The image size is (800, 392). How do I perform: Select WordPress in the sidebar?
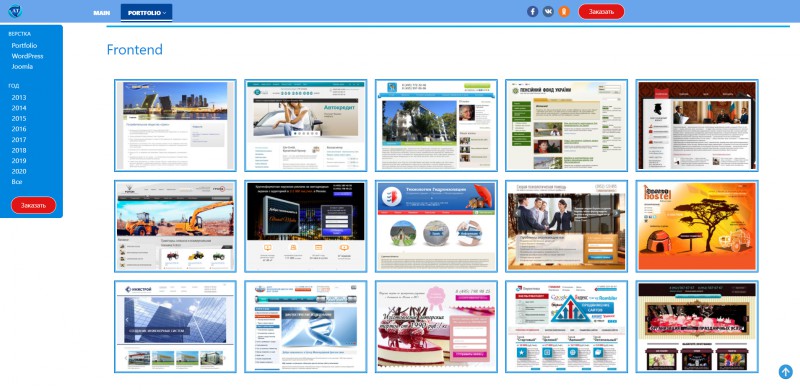[x=27, y=56]
